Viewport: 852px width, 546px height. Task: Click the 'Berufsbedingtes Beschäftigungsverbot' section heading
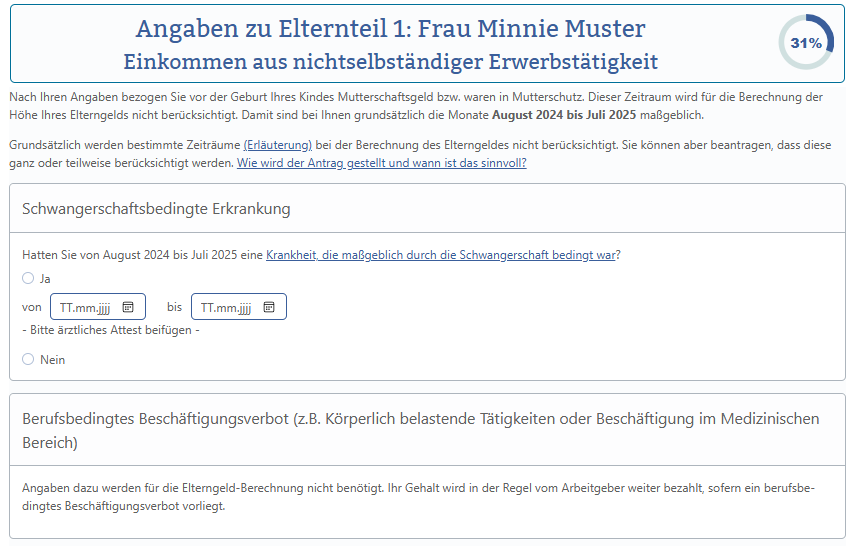(421, 430)
